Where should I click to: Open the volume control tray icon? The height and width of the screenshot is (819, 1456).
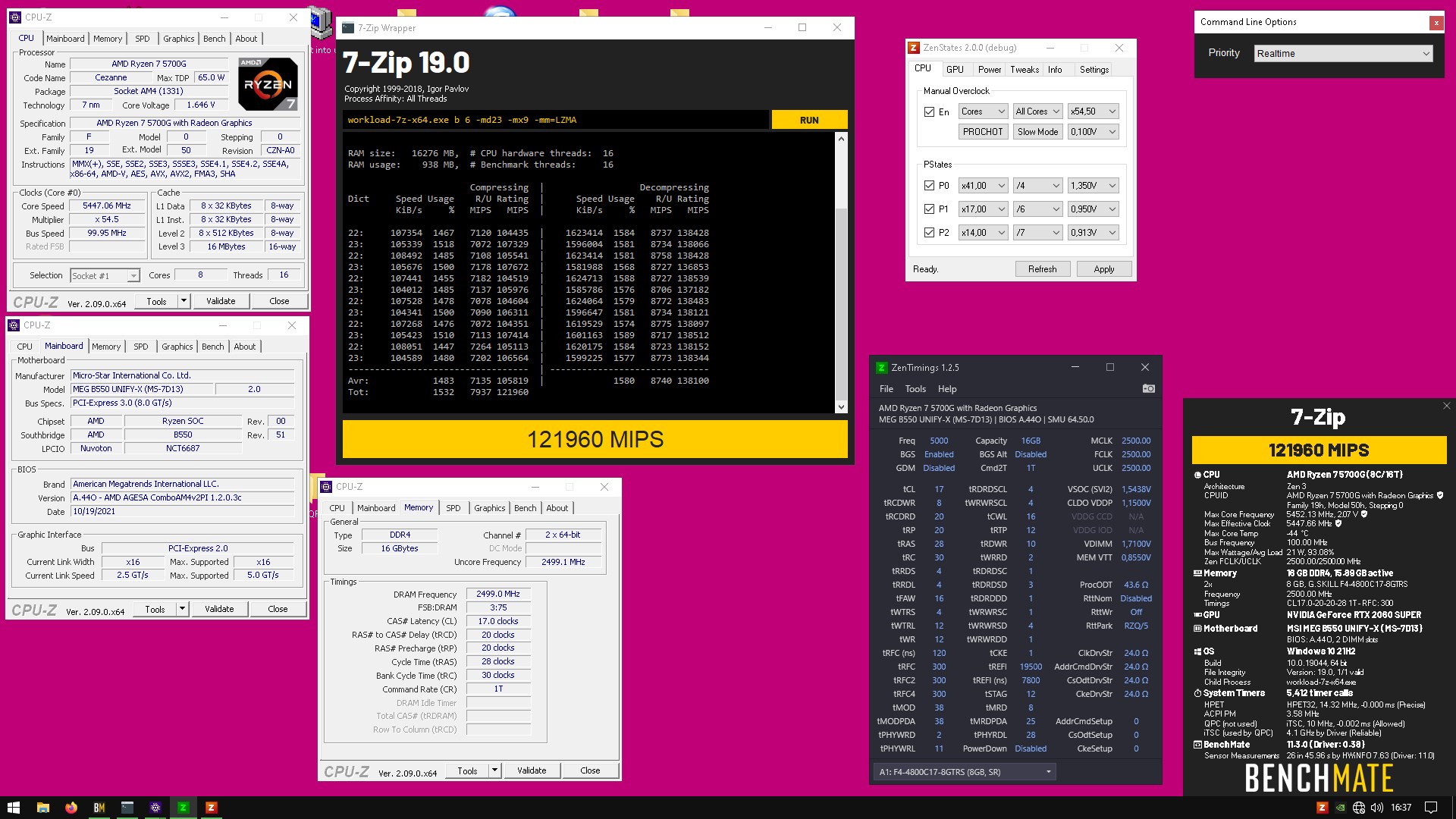click(1377, 808)
